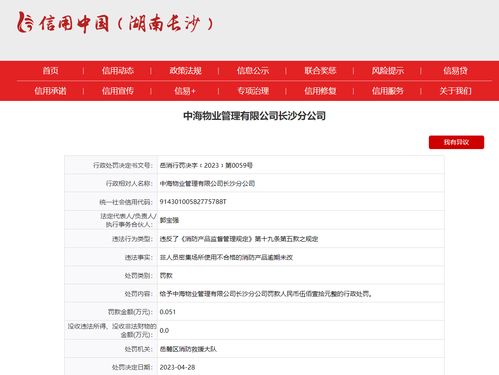Click the 罚款金额(万元) label

[x=130, y=312]
